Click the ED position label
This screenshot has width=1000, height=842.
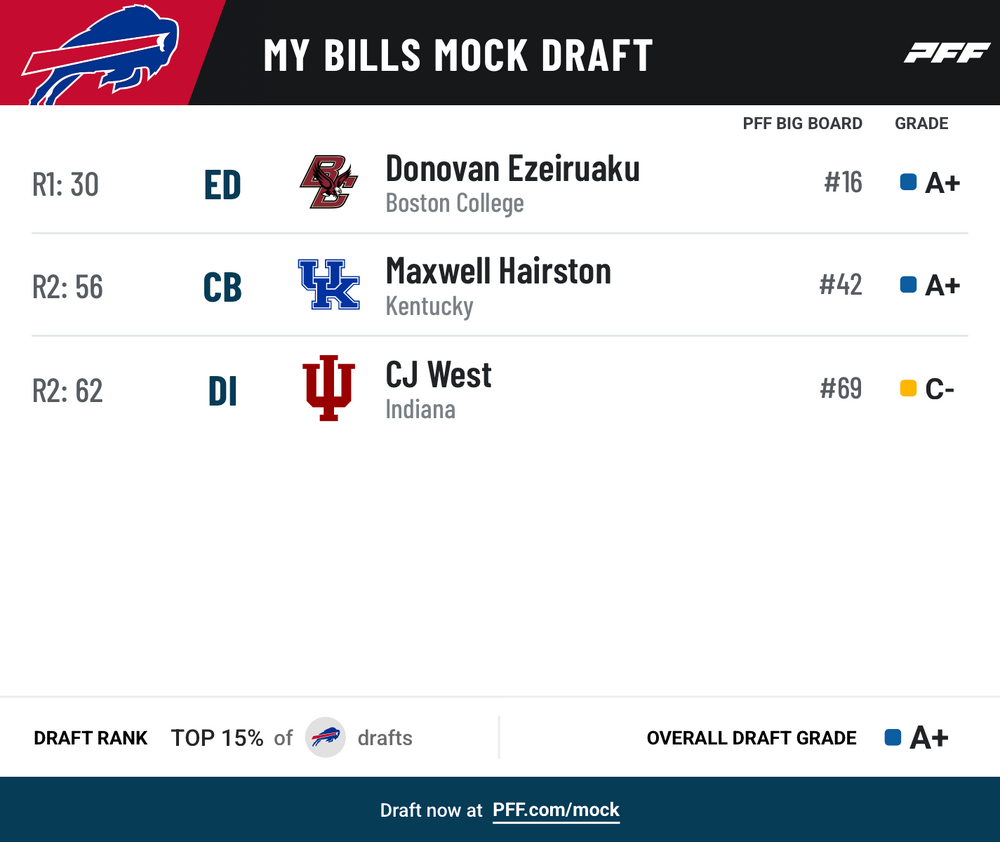pos(223,185)
